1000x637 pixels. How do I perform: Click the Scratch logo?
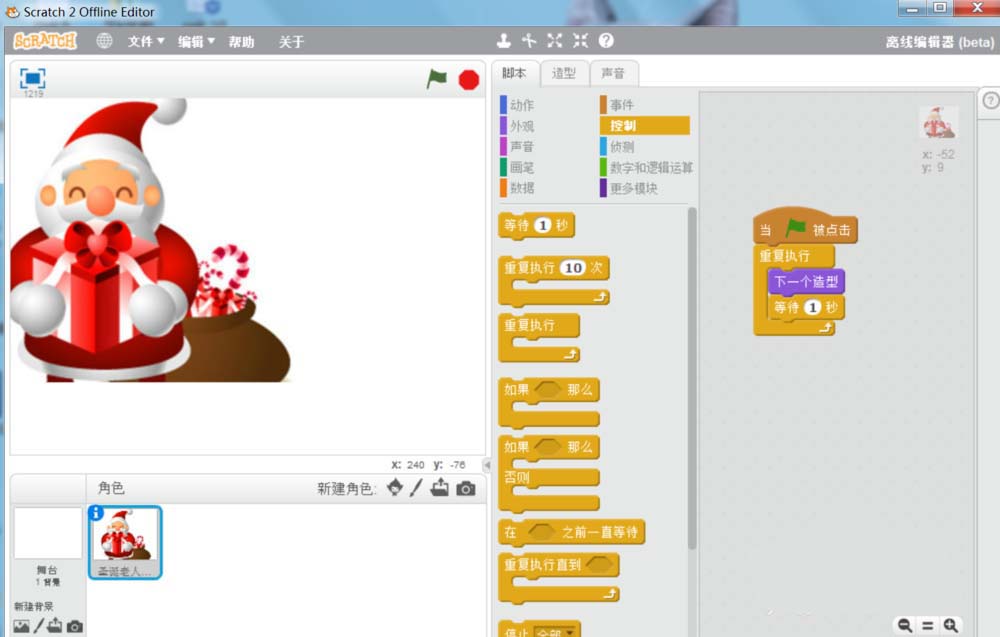[45, 41]
